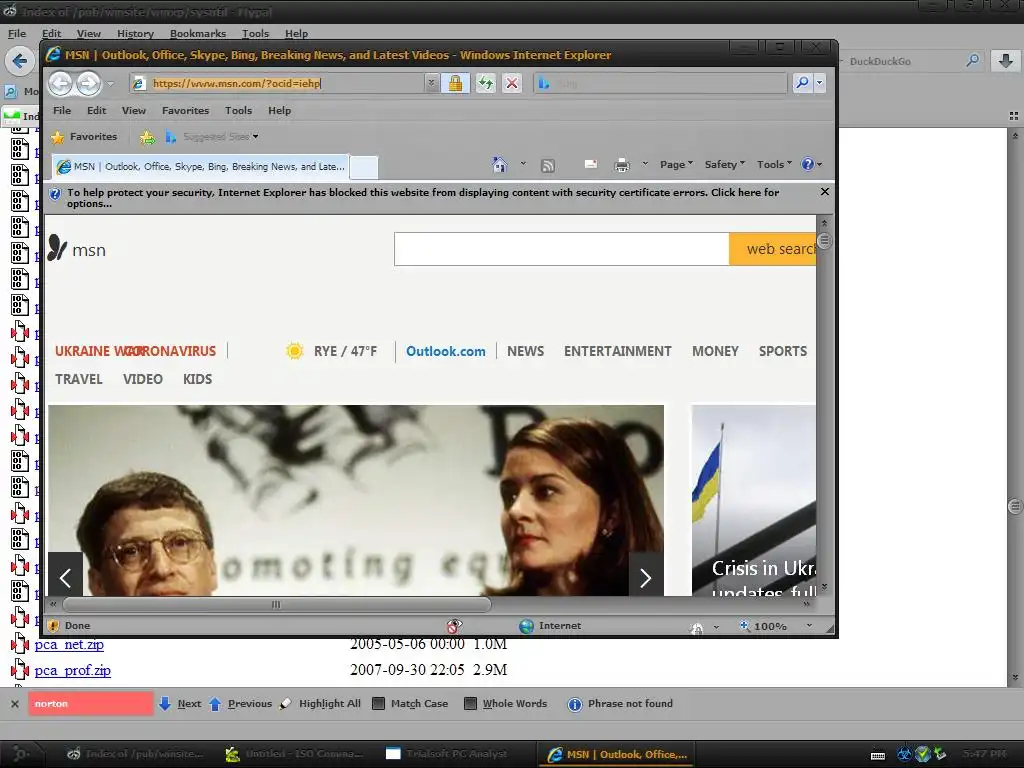Viewport: 1024px width, 768px height.
Task: Click the help question mark icon
Action: pyautogui.click(x=808, y=165)
